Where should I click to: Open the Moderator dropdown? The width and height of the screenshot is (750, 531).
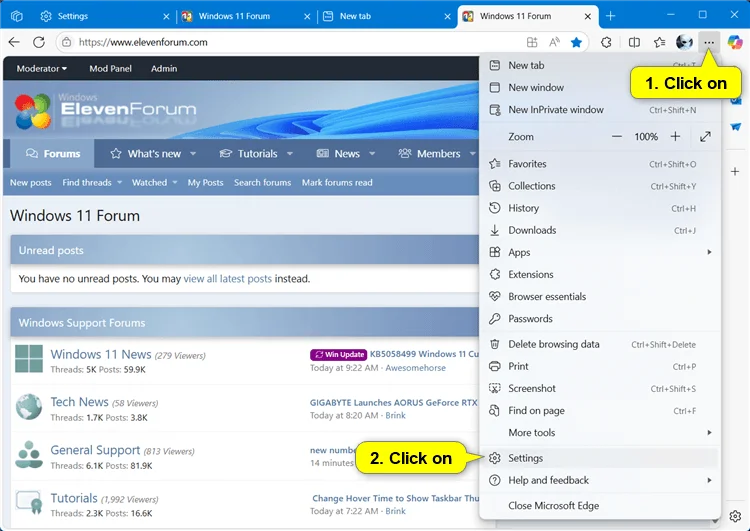tap(42, 69)
